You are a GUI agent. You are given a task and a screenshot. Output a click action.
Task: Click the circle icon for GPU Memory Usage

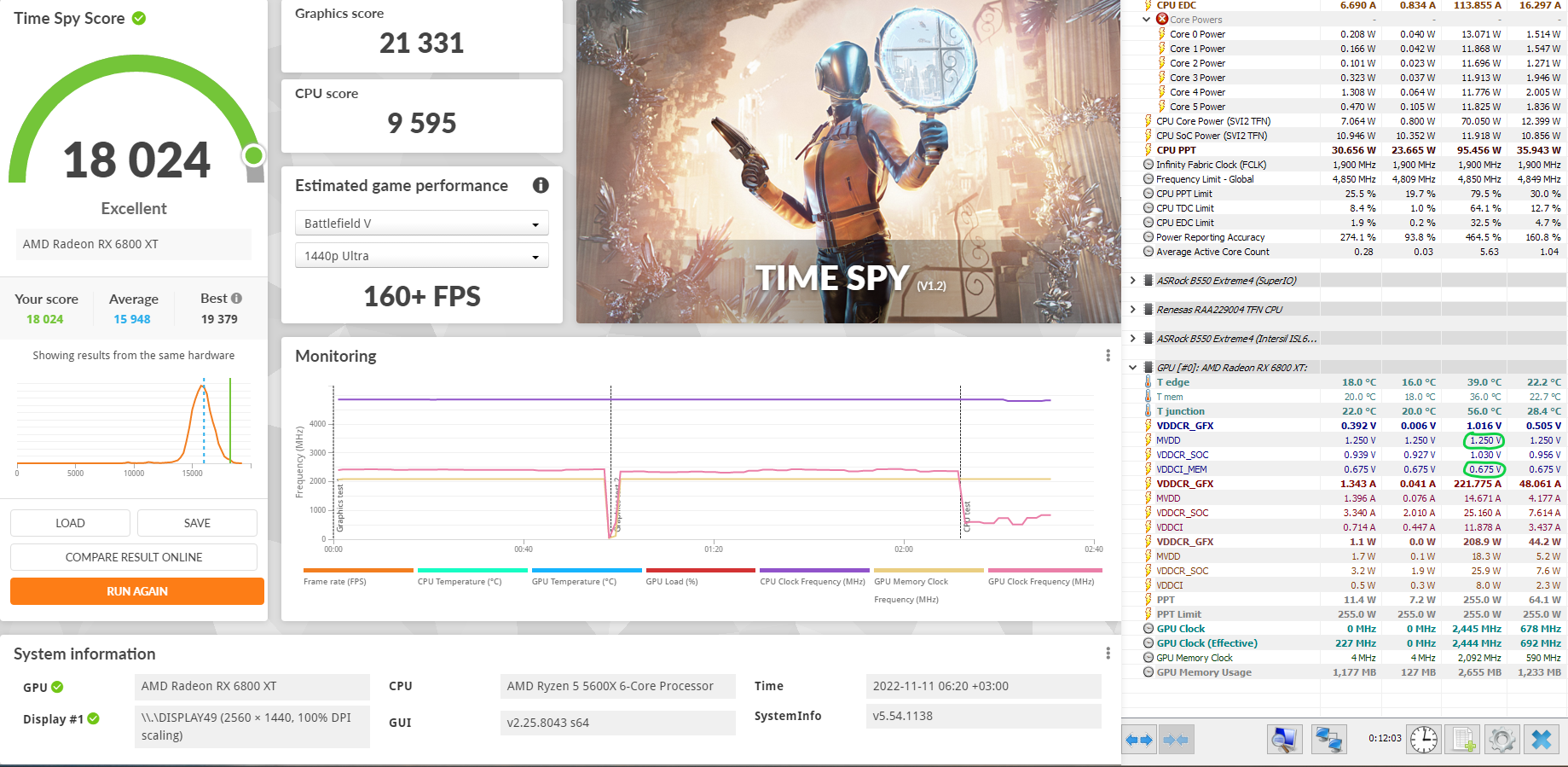tap(1149, 672)
